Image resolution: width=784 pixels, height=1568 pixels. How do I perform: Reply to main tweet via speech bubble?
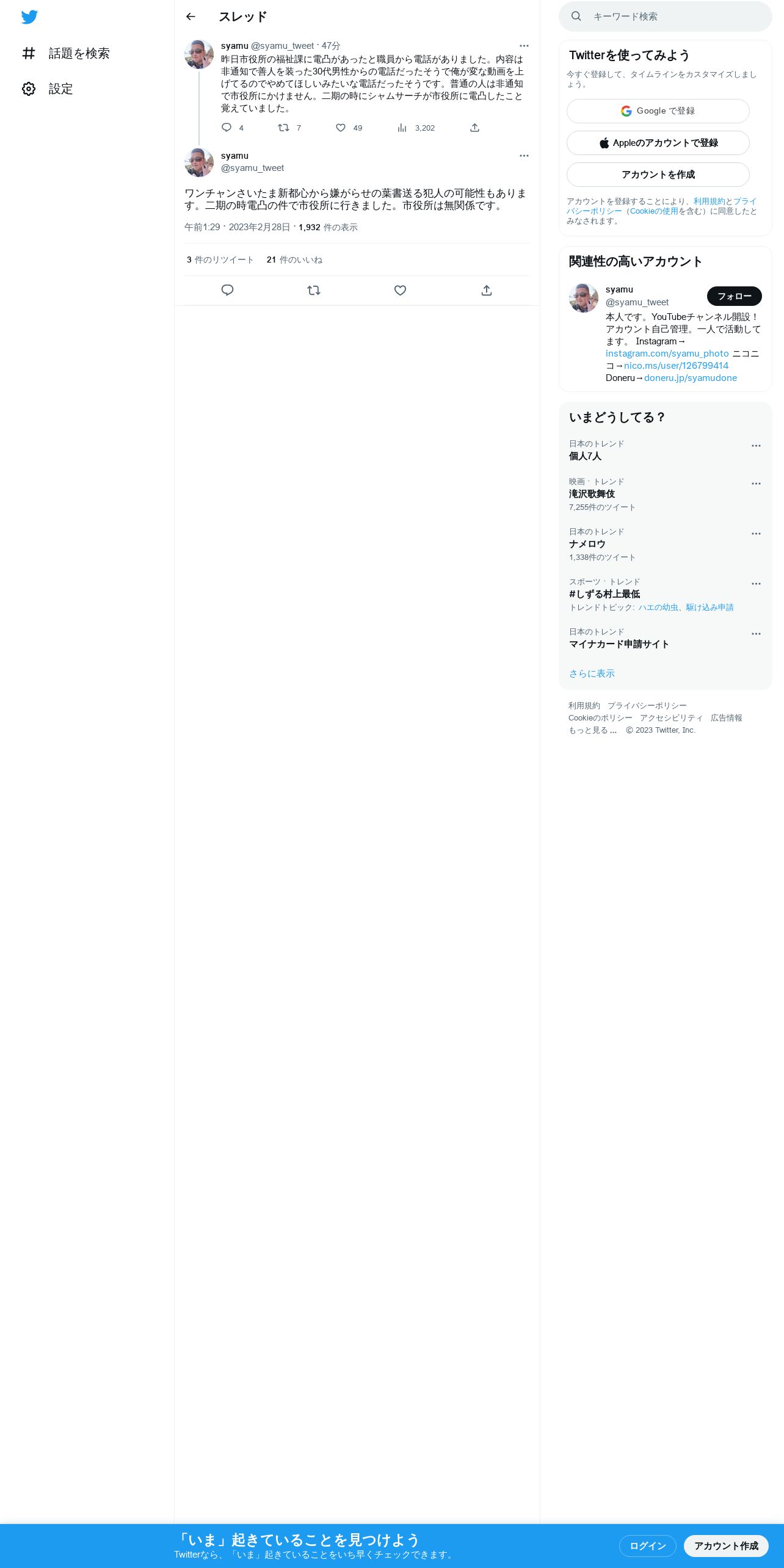coord(227,291)
